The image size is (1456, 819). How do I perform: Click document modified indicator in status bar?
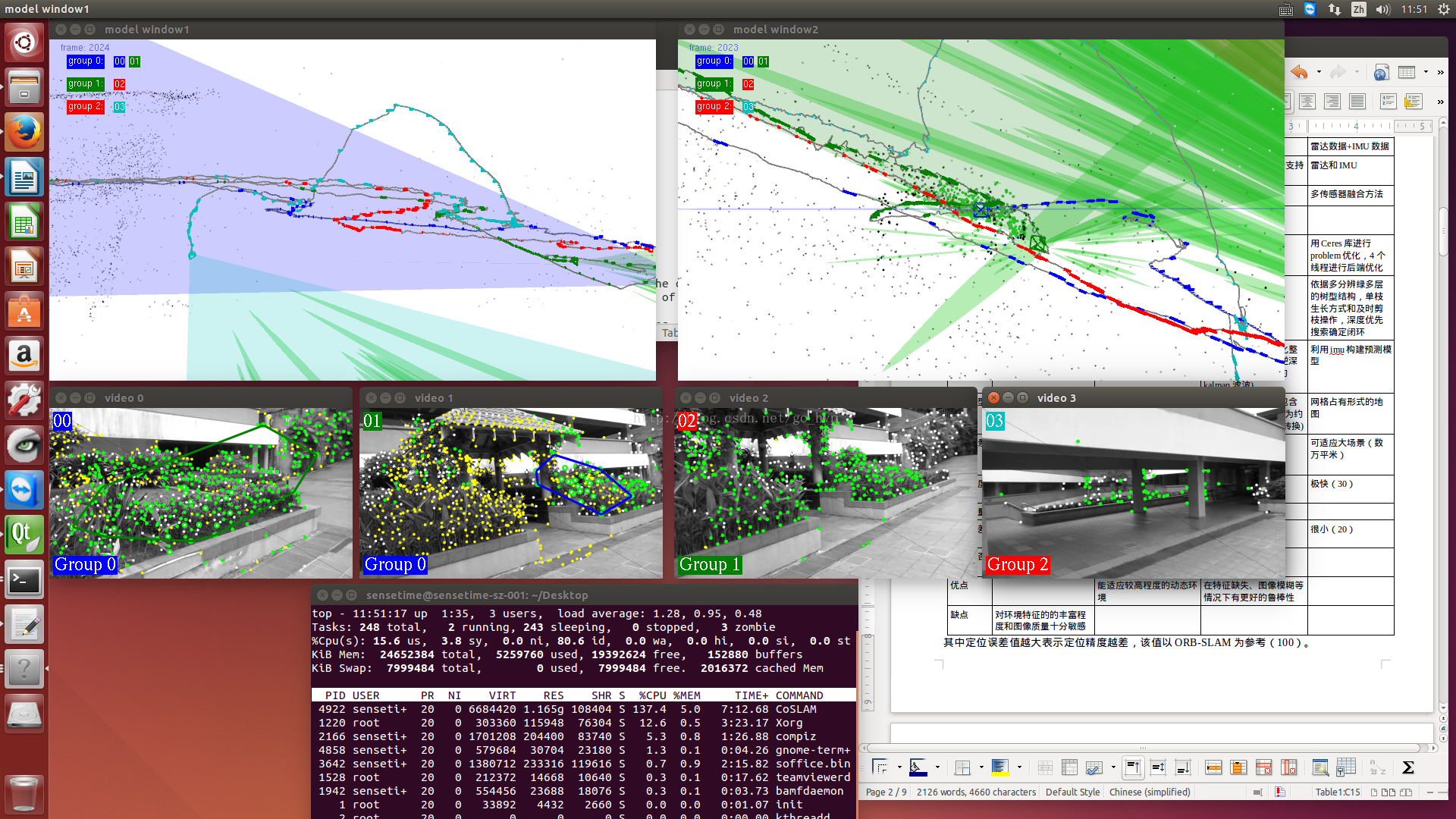[1280, 792]
